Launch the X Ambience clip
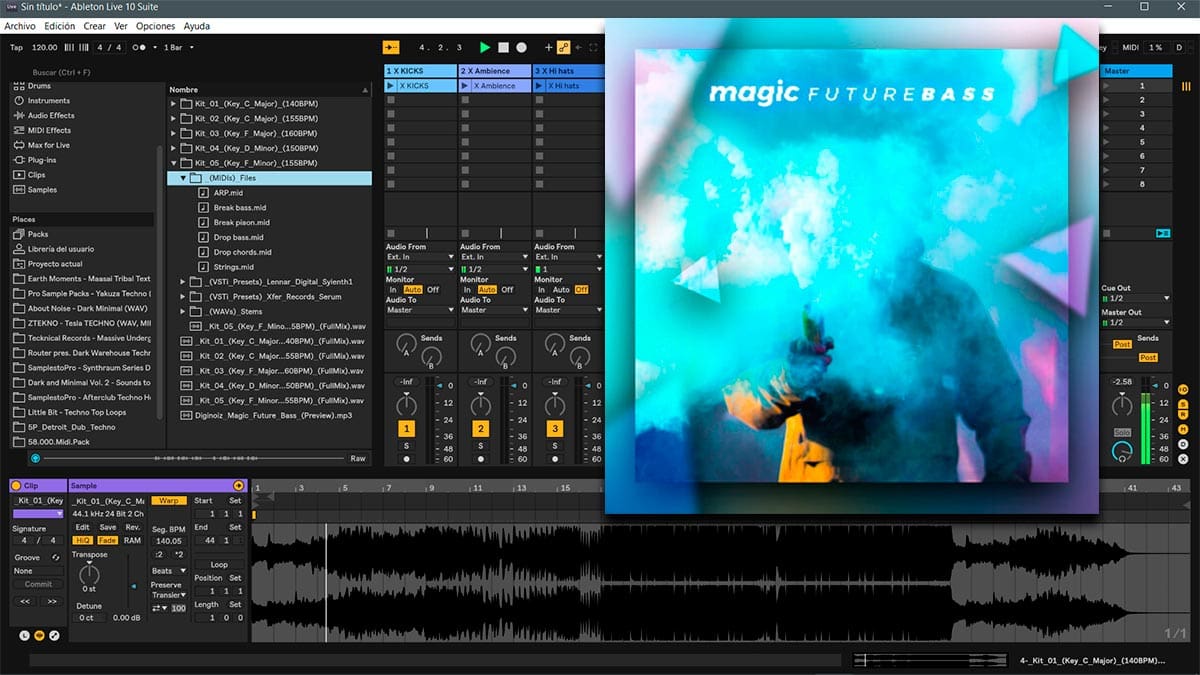The image size is (1200, 675). pyautogui.click(x=465, y=86)
